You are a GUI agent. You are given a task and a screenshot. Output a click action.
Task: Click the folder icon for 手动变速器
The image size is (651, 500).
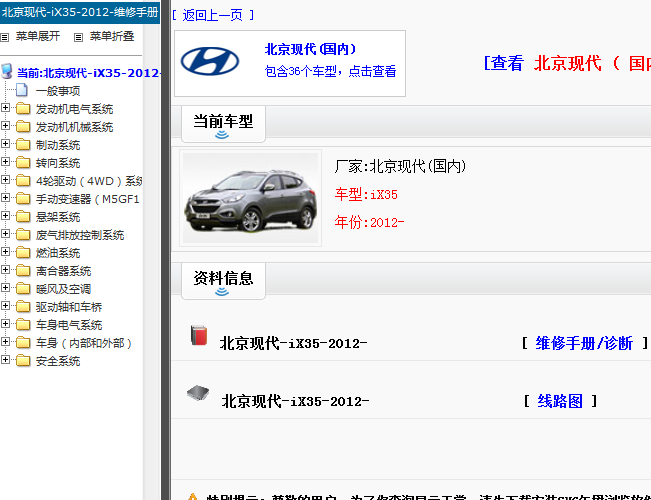pos(23,199)
